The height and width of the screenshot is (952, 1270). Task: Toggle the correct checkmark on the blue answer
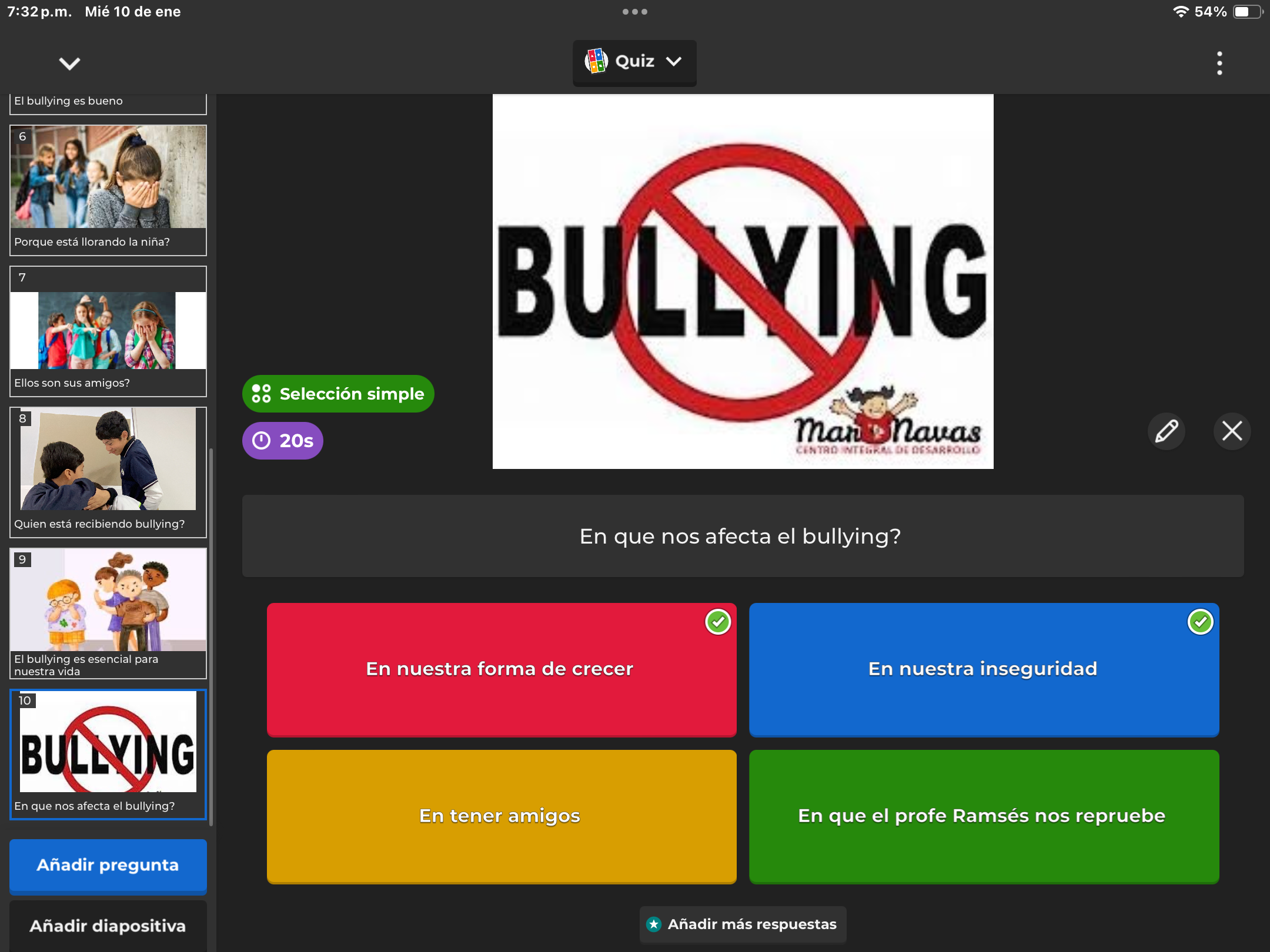pyautogui.click(x=1200, y=622)
